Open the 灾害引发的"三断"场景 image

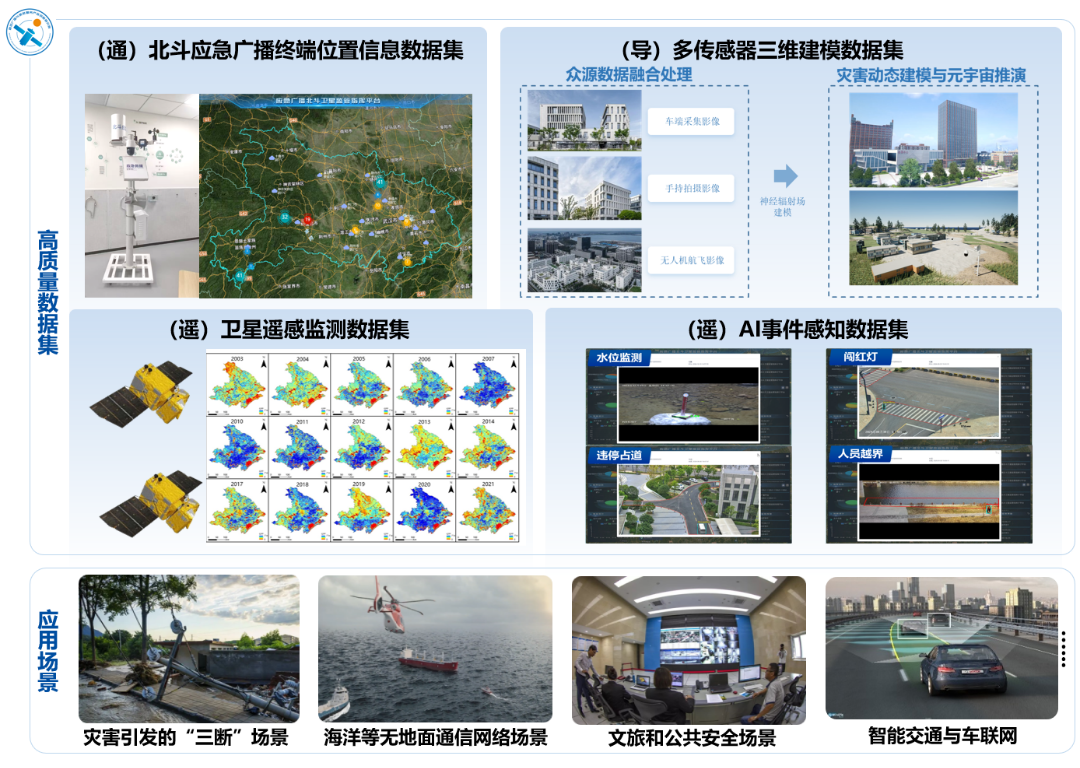pos(189,648)
